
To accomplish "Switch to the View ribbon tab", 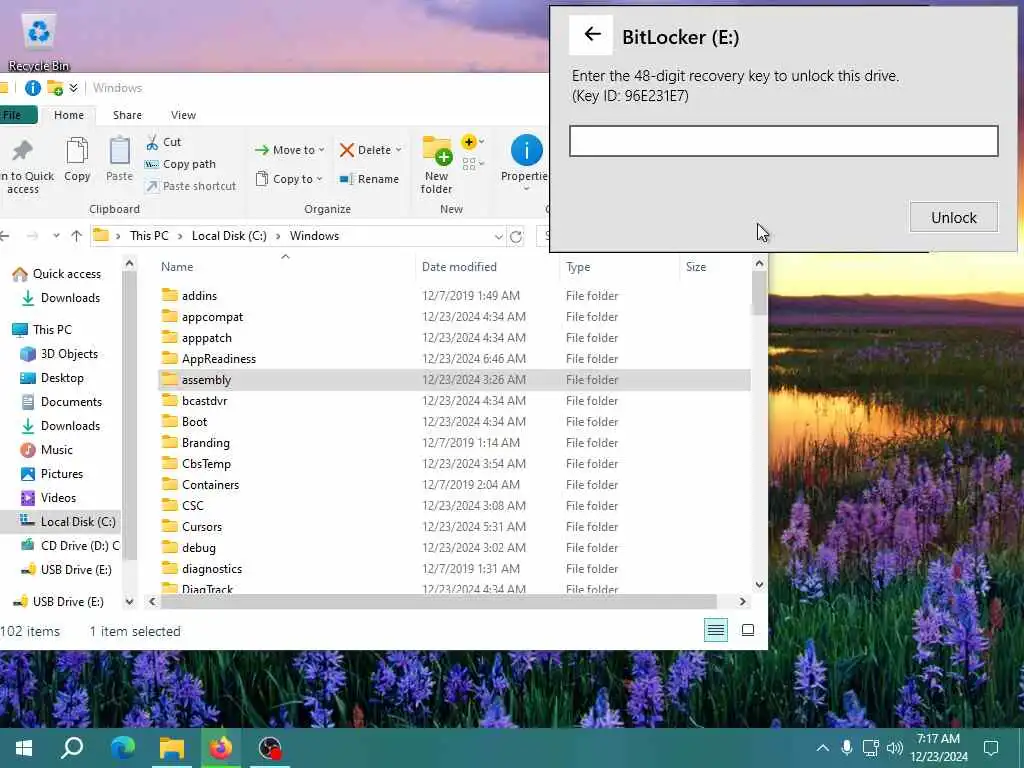I will 184,115.
